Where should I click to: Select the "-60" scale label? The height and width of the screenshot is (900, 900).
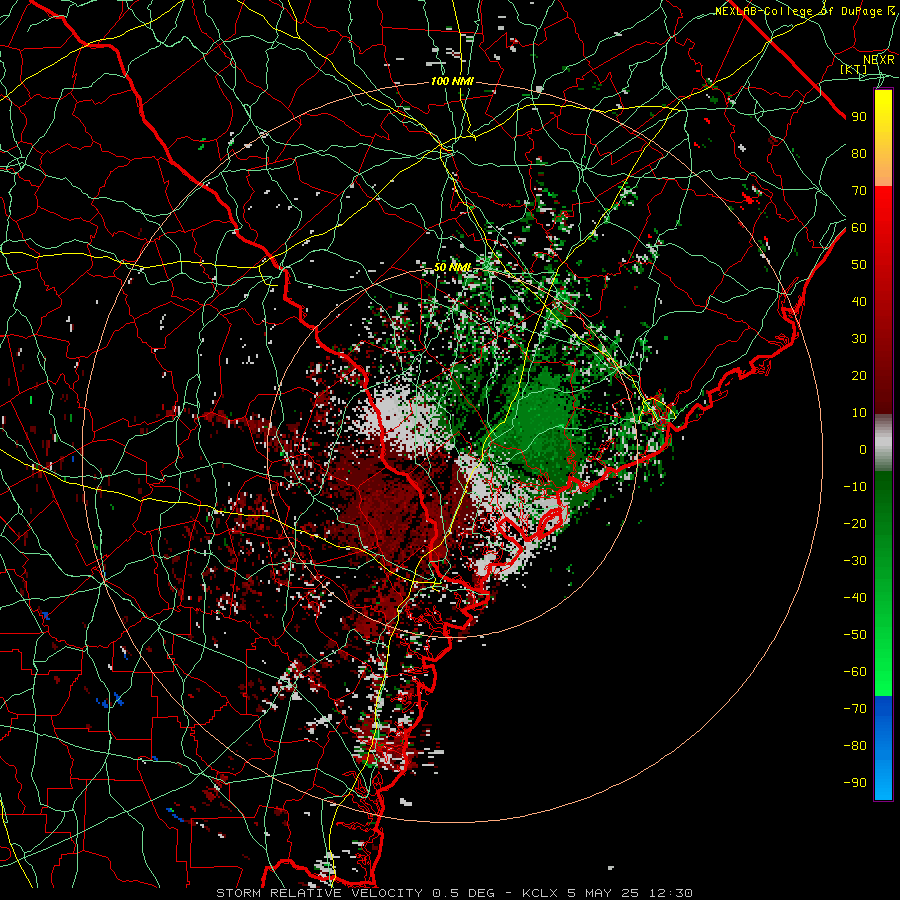click(x=855, y=672)
